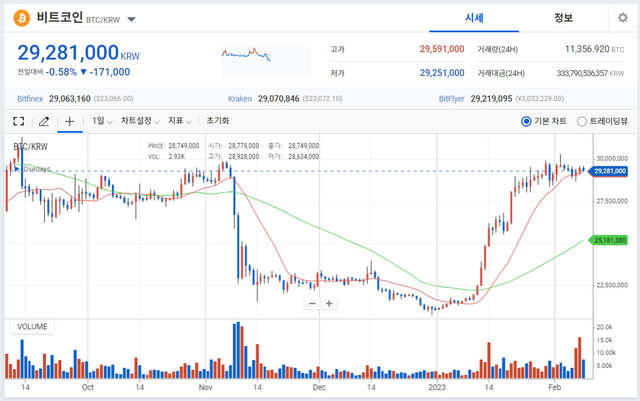Select the 기본 차트 radio option
The height and width of the screenshot is (401, 640).
click(544, 121)
